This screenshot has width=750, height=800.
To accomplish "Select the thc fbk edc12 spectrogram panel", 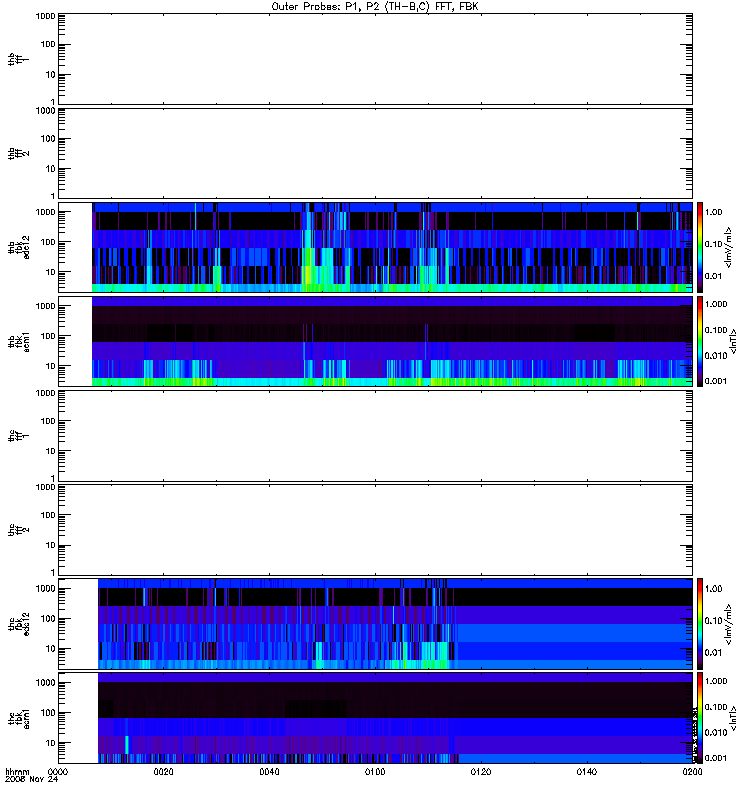I will (376, 623).
